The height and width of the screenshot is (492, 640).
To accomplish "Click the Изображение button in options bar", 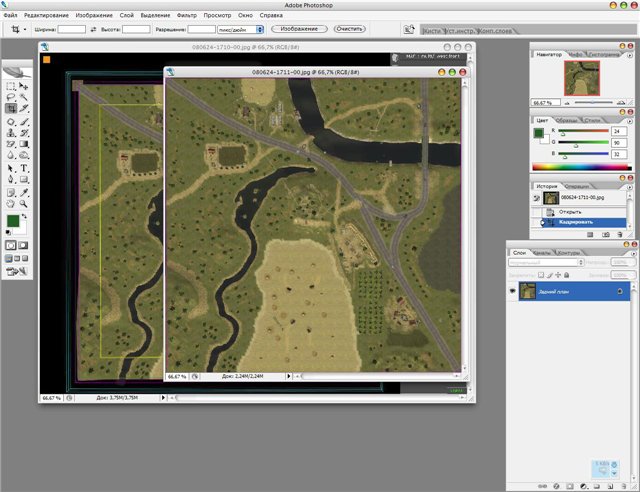I will (x=299, y=29).
